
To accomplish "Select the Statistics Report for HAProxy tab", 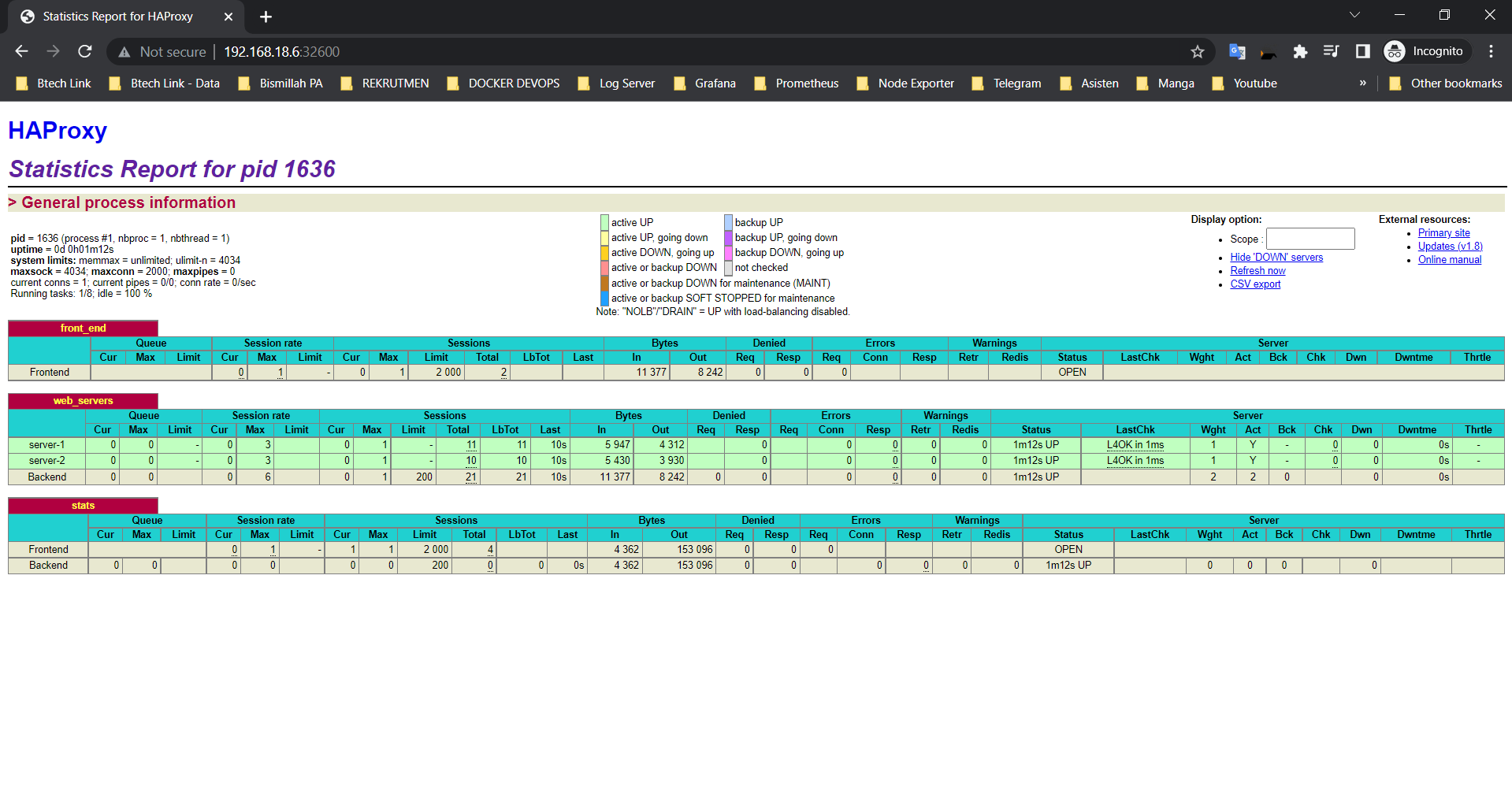I will pyautogui.click(x=126, y=17).
